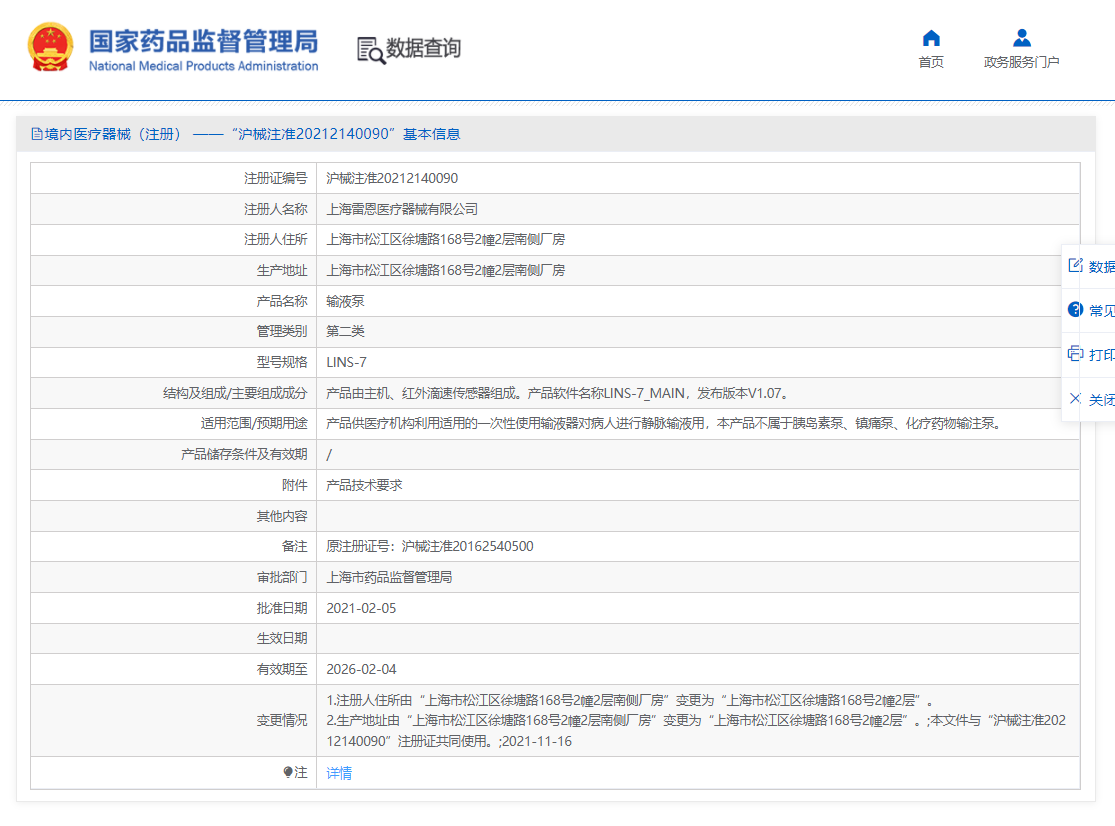Open the 详情 details link
The image size is (1115, 826).
point(339,773)
